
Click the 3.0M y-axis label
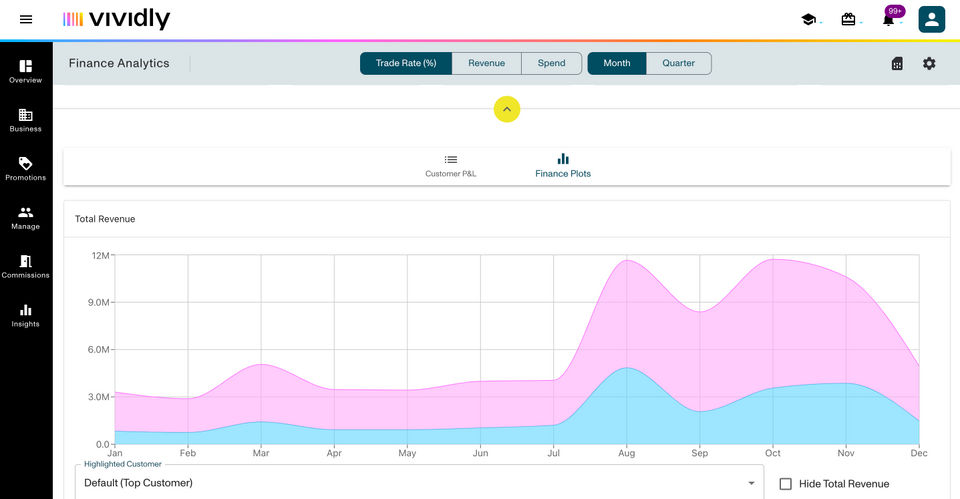(x=97, y=397)
